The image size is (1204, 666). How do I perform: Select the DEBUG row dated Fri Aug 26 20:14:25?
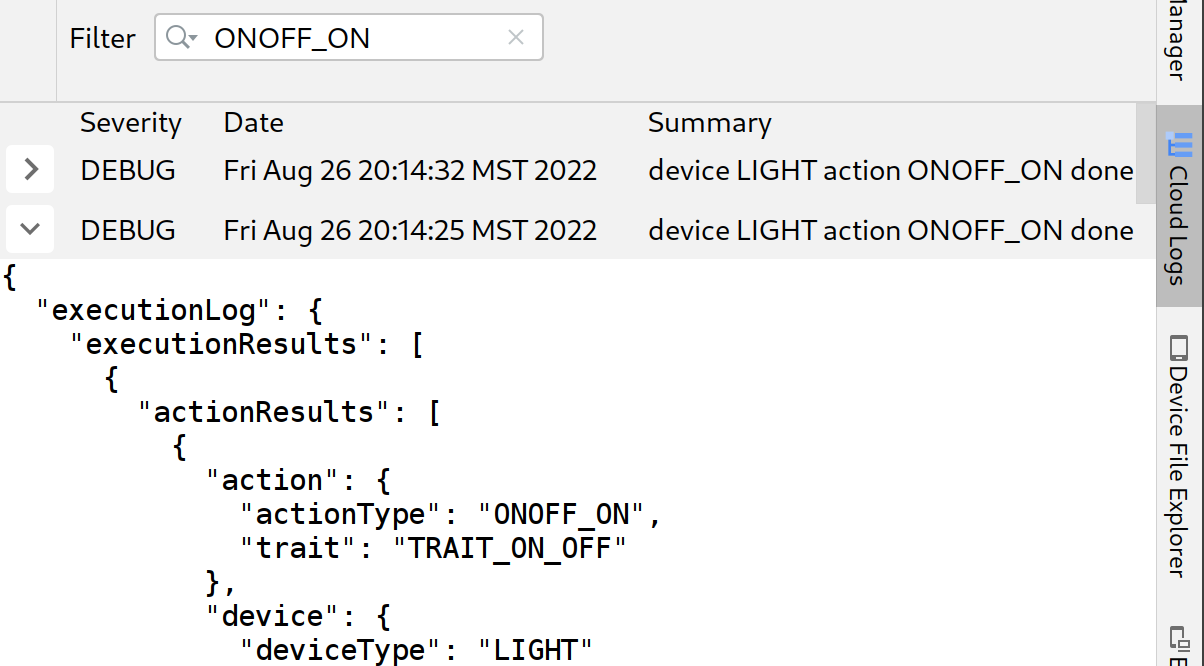pos(409,229)
